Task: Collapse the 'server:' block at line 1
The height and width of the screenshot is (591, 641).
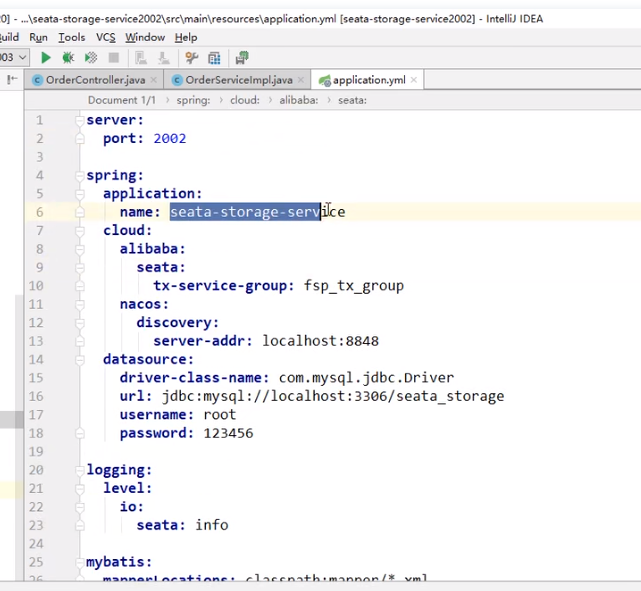Action: pyautogui.click(x=80, y=120)
